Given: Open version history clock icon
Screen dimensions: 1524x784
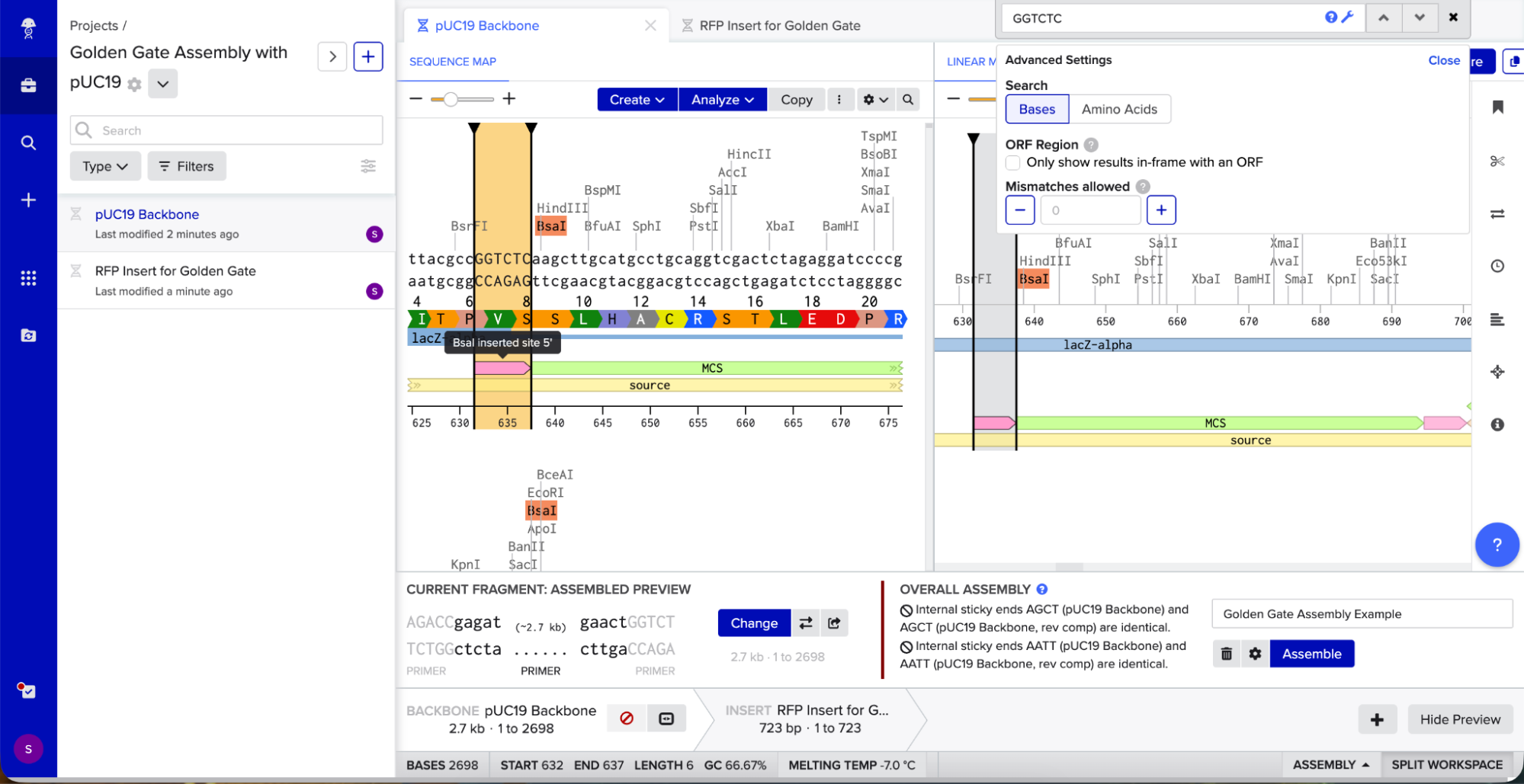Looking at the screenshot, I should (x=1497, y=266).
